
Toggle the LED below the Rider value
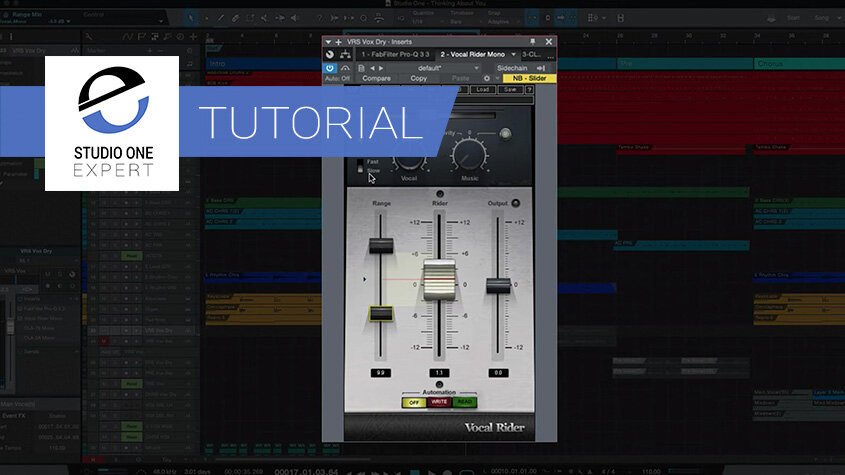(x=439, y=384)
